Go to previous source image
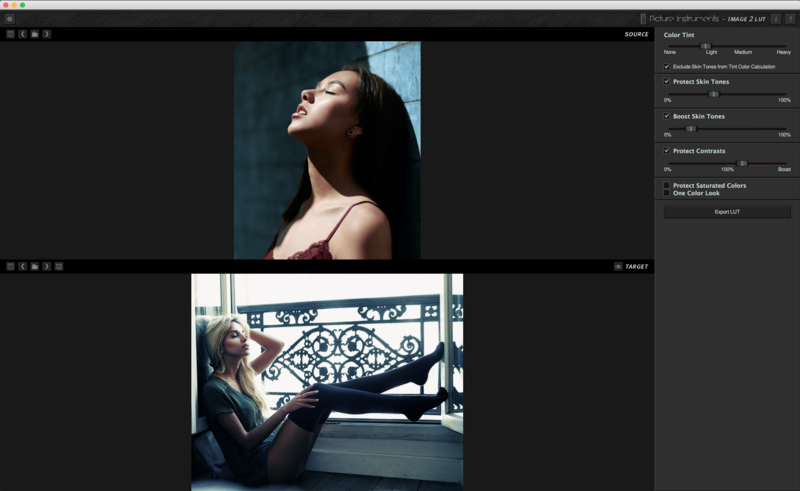The image size is (800, 491). (x=22, y=34)
